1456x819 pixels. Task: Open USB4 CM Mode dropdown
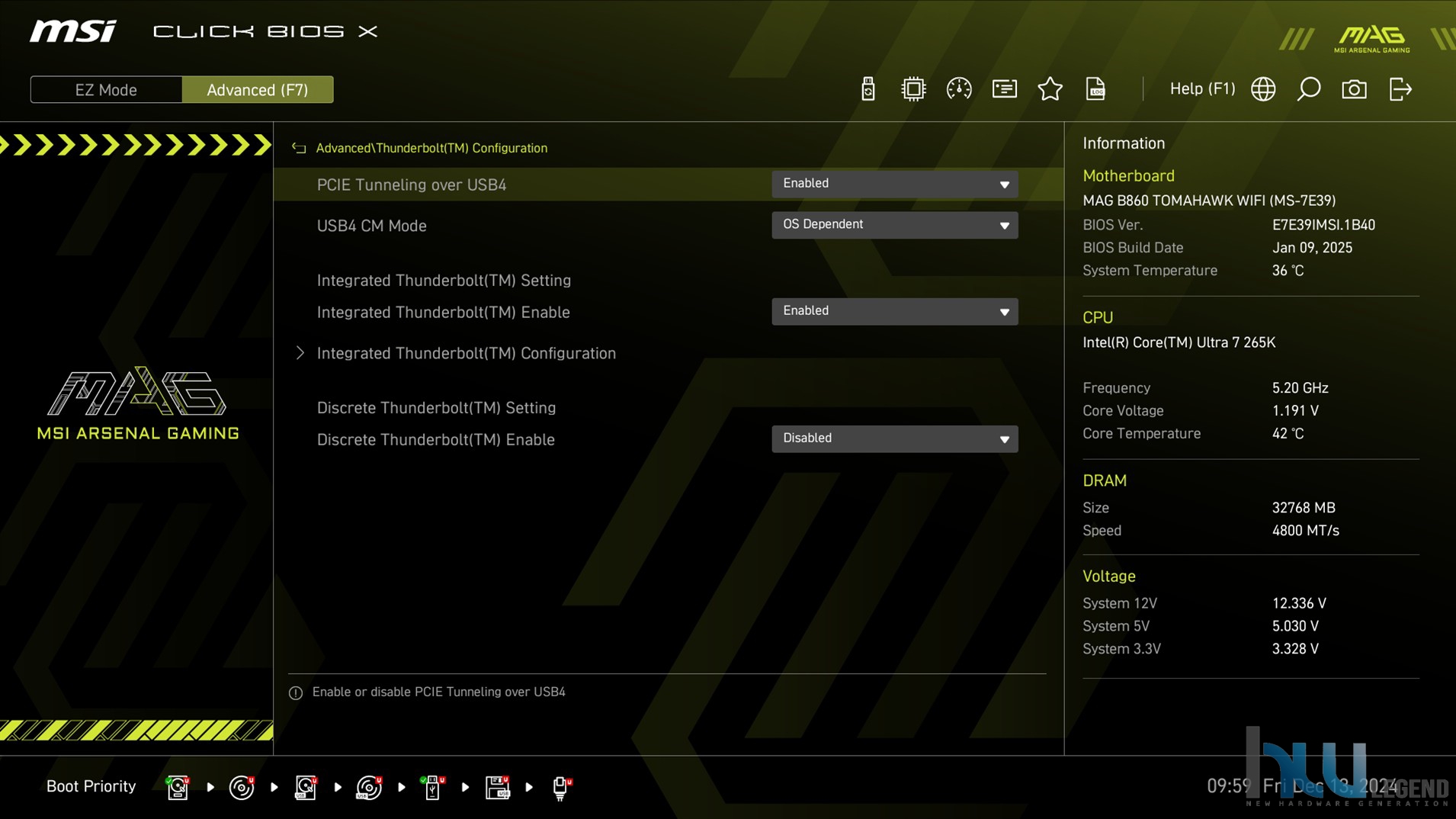point(894,225)
